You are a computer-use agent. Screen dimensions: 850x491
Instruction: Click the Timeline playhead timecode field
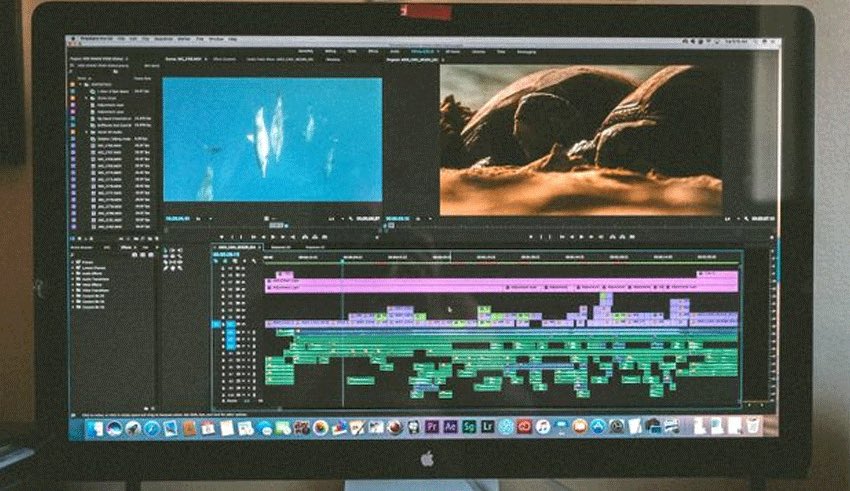(x=226, y=254)
